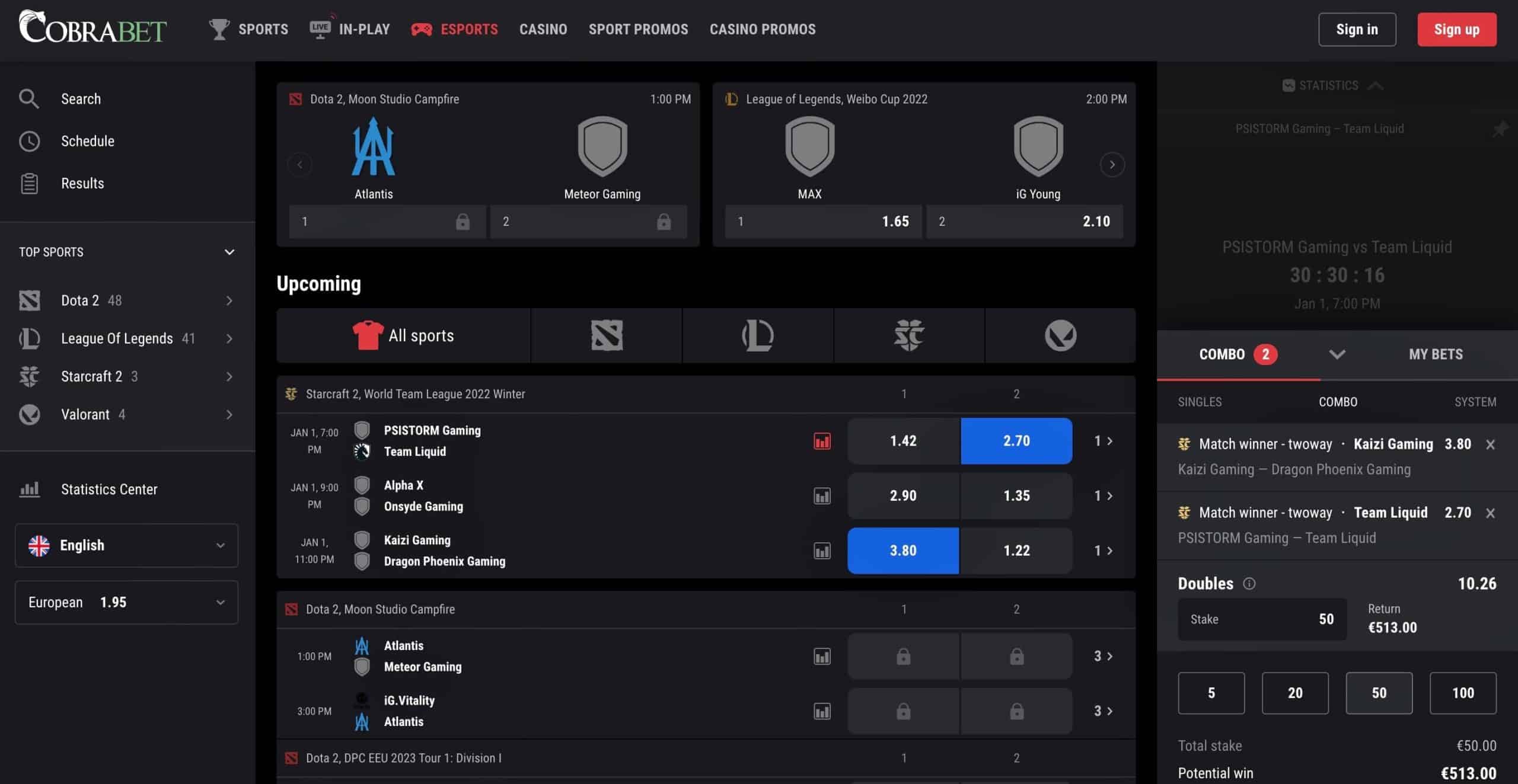Switch to MY BETS tab
Screen dimensions: 1518x784
point(1435,354)
